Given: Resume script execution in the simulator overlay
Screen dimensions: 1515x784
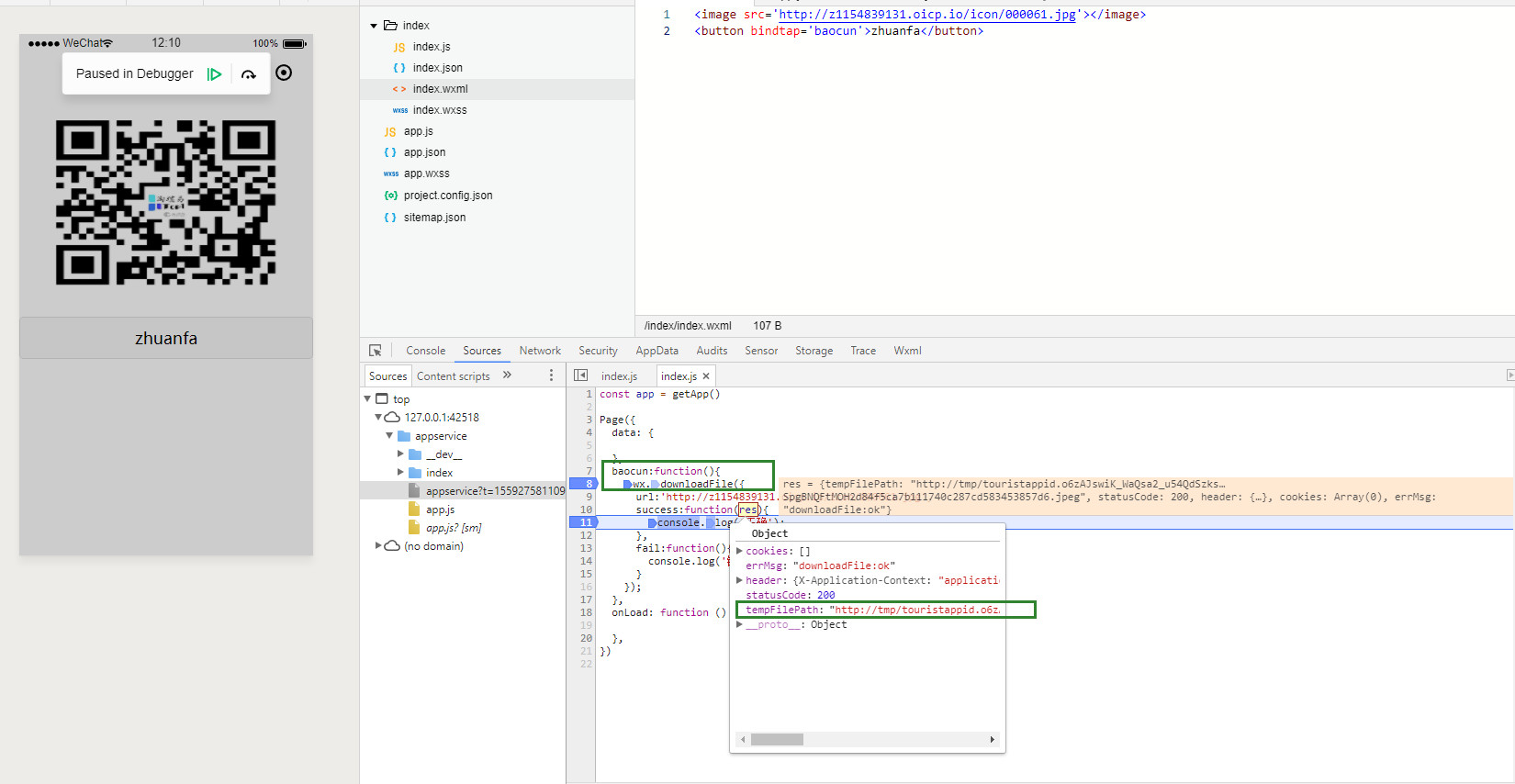Looking at the screenshot, I should pyautogui.click(x=214, y=74).
